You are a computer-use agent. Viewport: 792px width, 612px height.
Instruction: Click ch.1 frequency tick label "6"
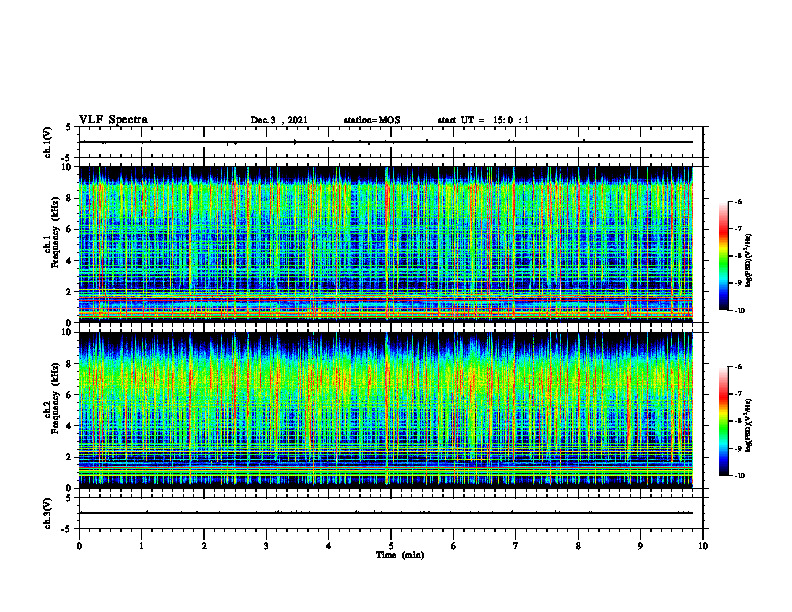point(69,229)
